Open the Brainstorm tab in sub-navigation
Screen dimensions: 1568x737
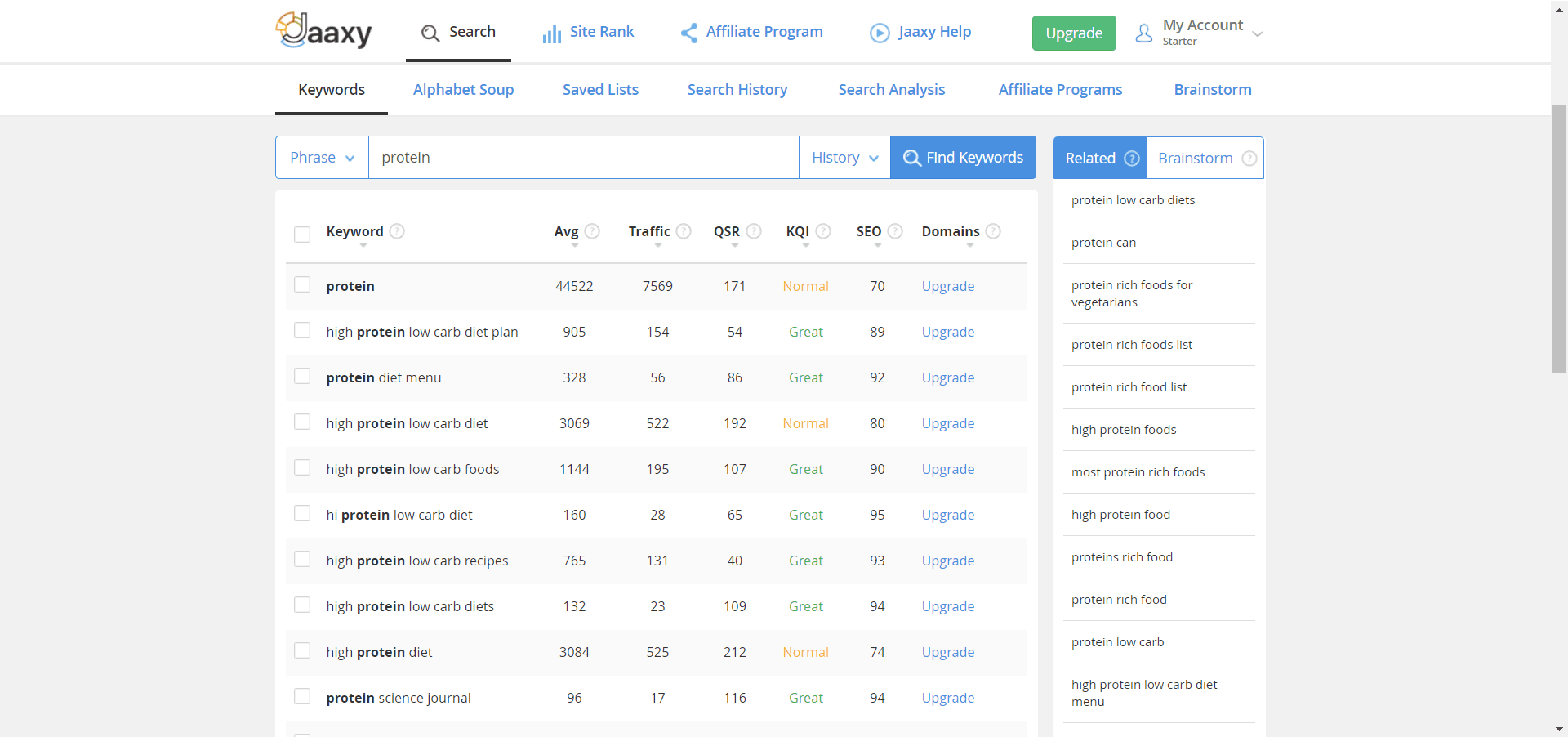pos(1213,90)
